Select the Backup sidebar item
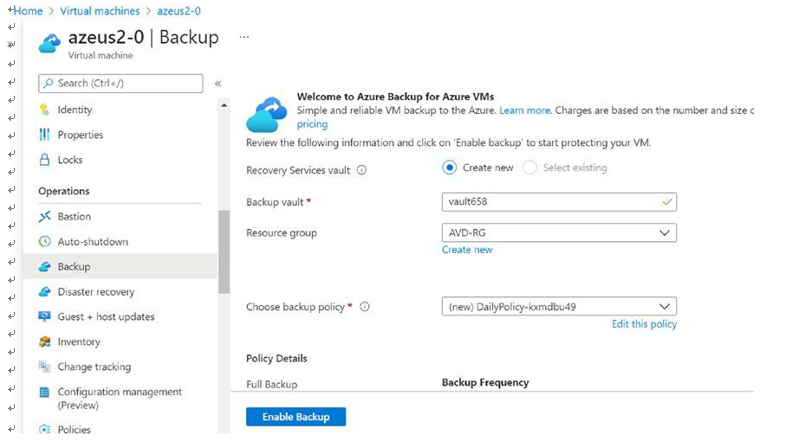 tap(120, 266)
